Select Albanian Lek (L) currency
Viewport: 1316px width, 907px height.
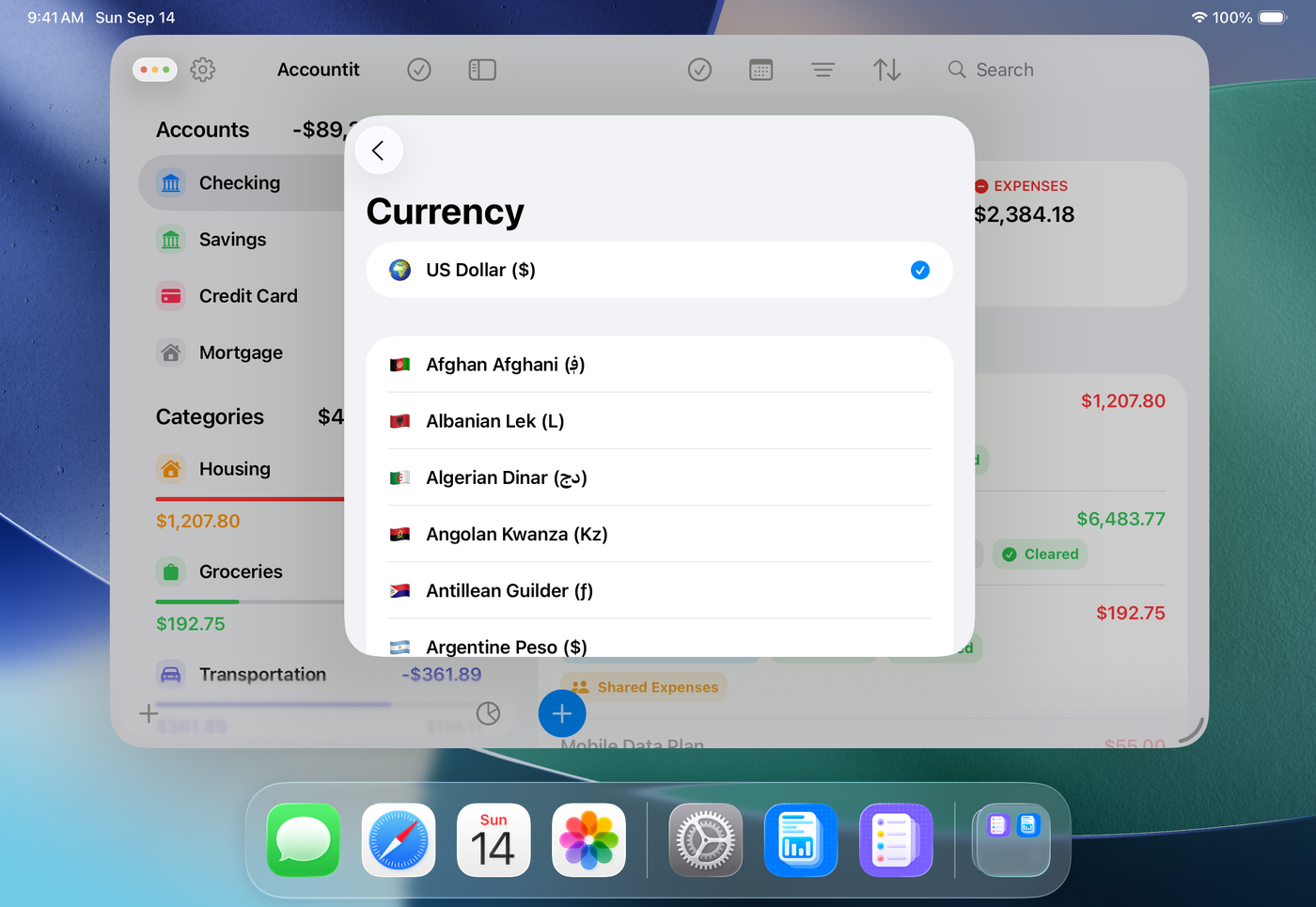point(658,421)
